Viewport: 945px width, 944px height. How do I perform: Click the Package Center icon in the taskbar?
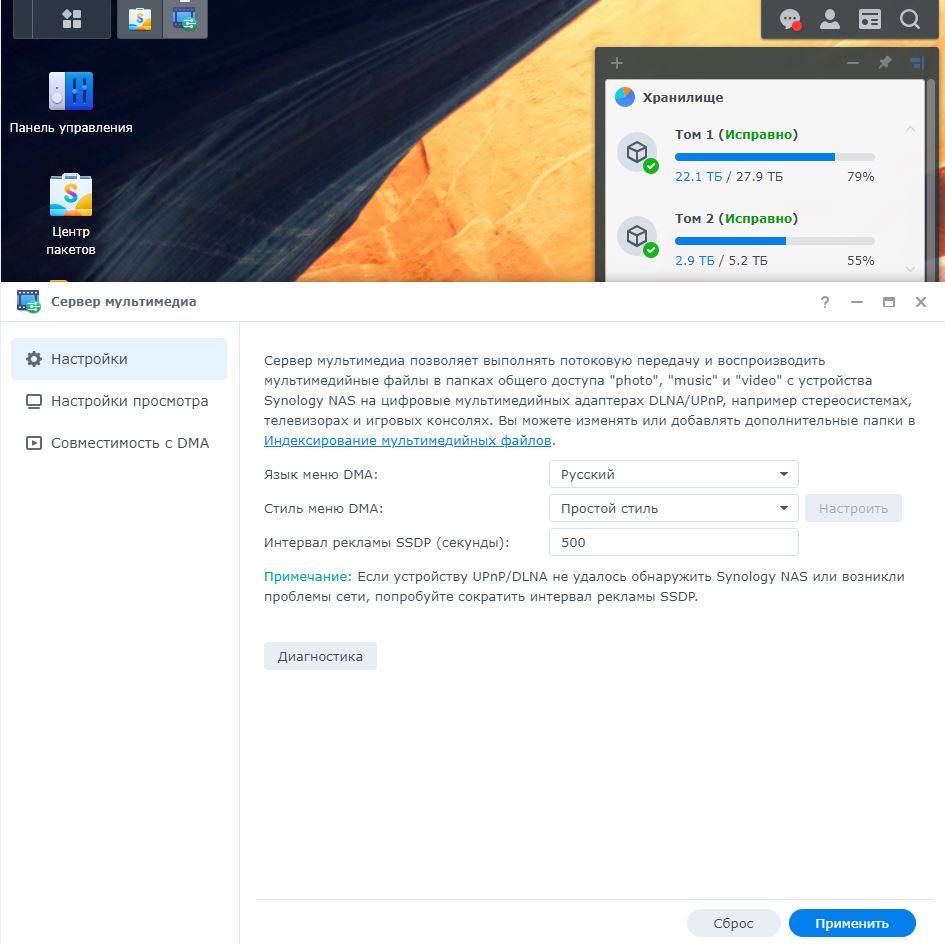coord(140,19)
